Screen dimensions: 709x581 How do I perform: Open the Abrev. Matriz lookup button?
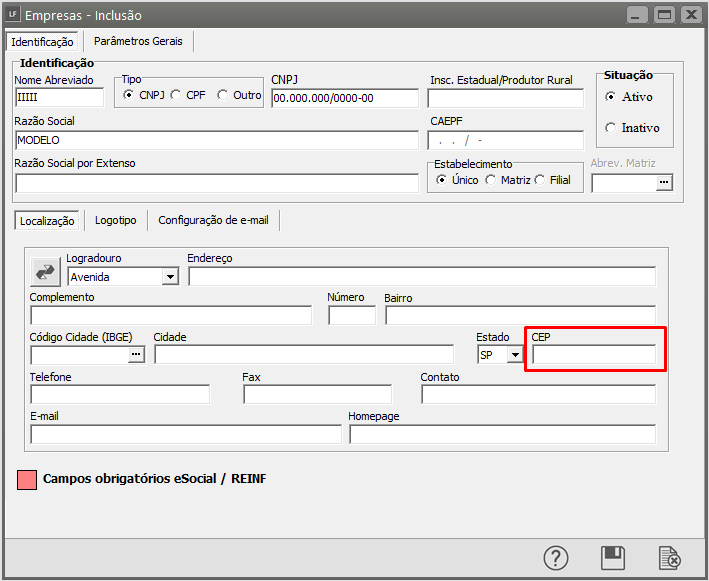(x=664, y=182)
